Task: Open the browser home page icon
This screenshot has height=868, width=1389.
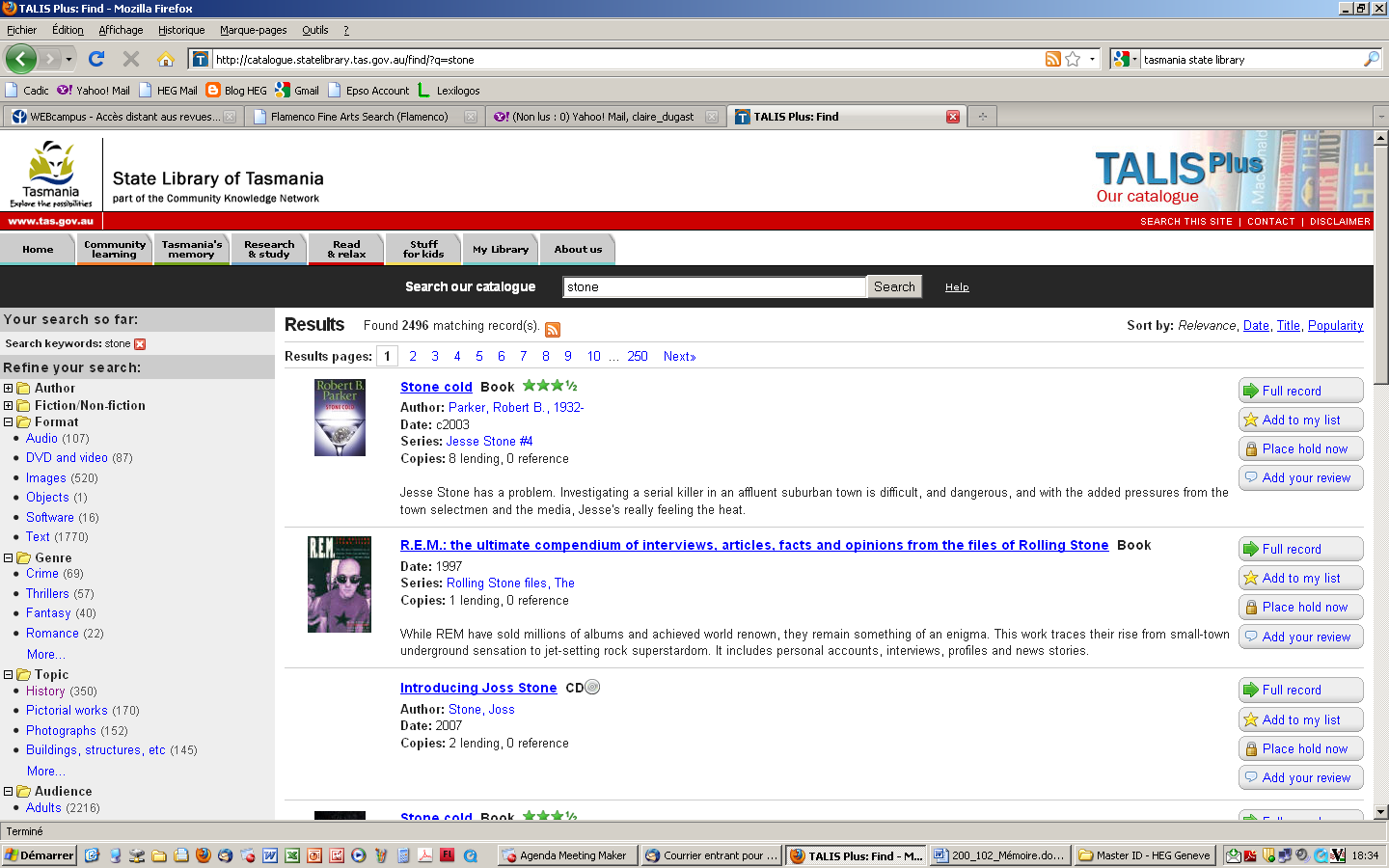Action: click(x=166, y=59)
